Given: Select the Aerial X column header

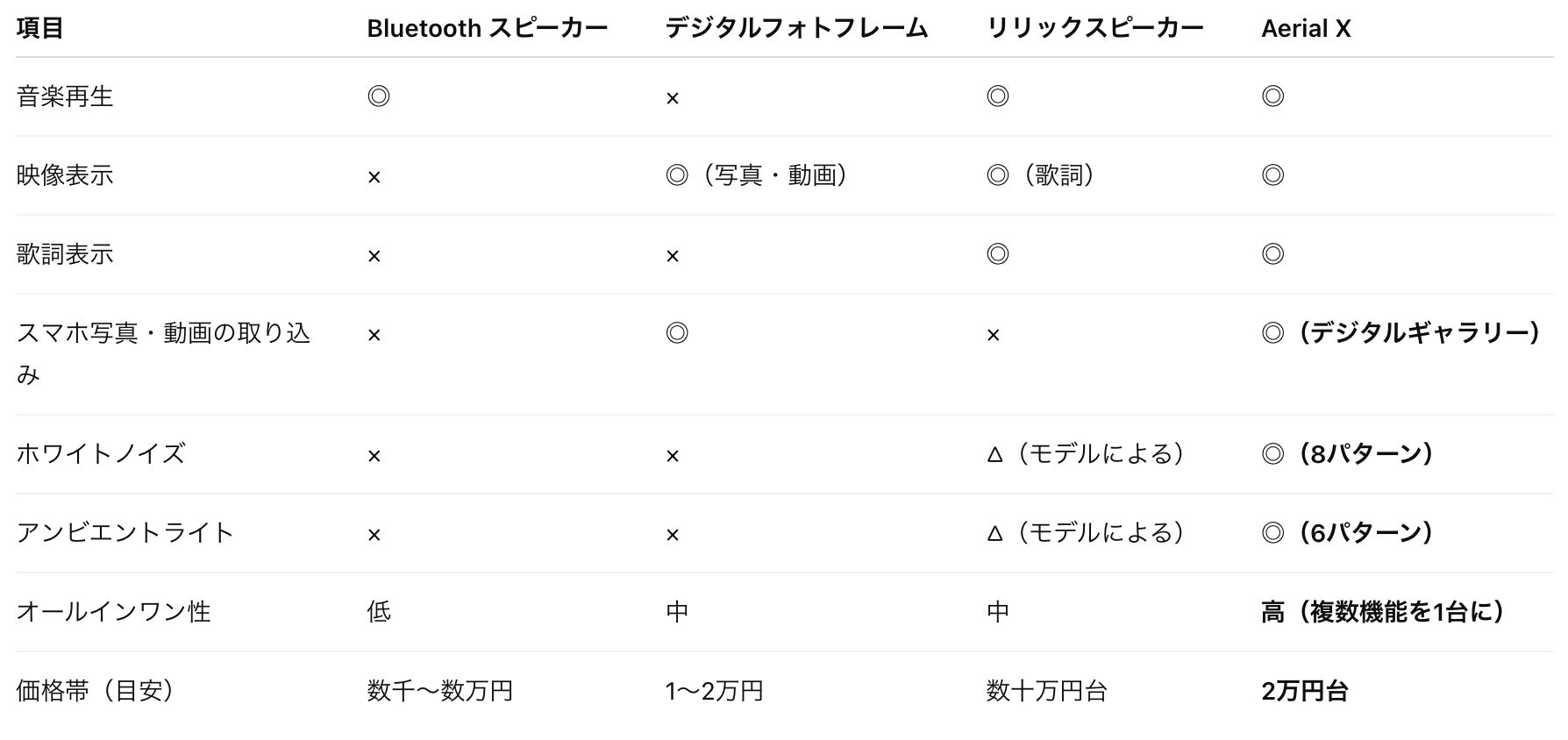Looking at the screenshot, I should click(1306, 29).
